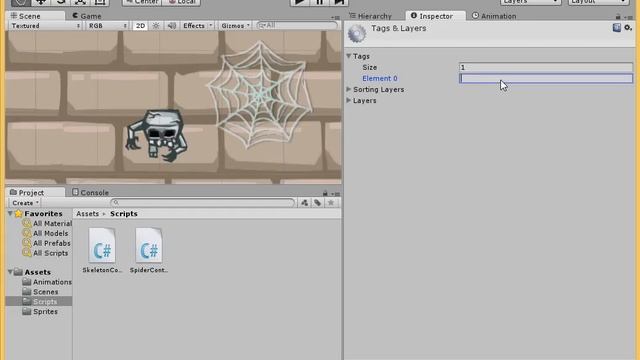The image size is (640, 360).
Task: Select the All Materials saved search
Action: [x=47, y=223]
